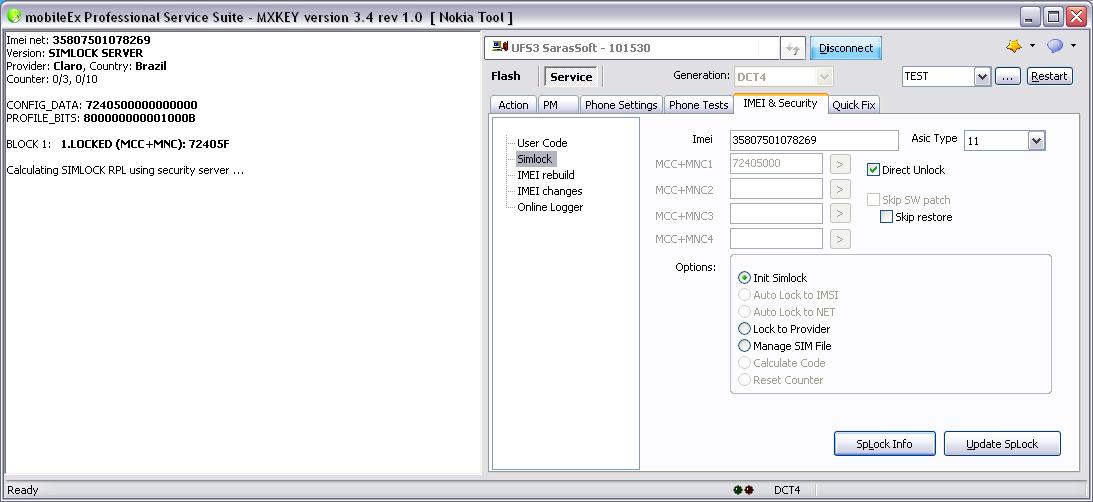The width and height of the screenshot is (1093, 502).
Task: Select Simlock in the tree
Action: (534, 159)
